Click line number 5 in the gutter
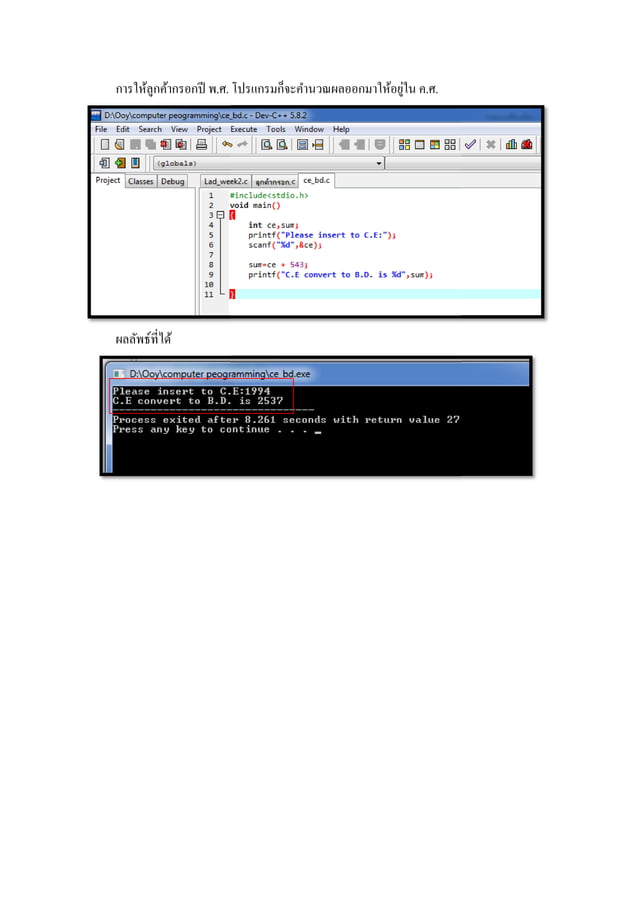638x902 pixels. click(x=211, y=235)
